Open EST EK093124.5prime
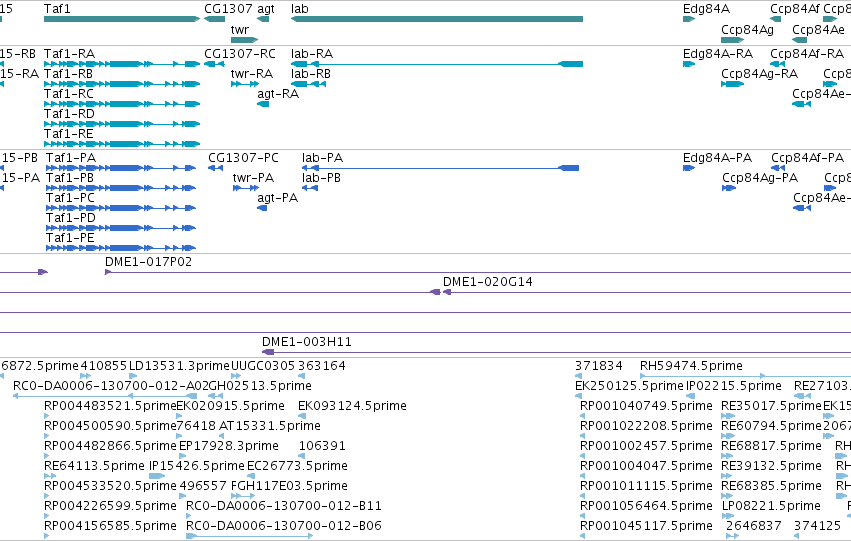This screenshot has height=541, width=851. coord(352,406)
